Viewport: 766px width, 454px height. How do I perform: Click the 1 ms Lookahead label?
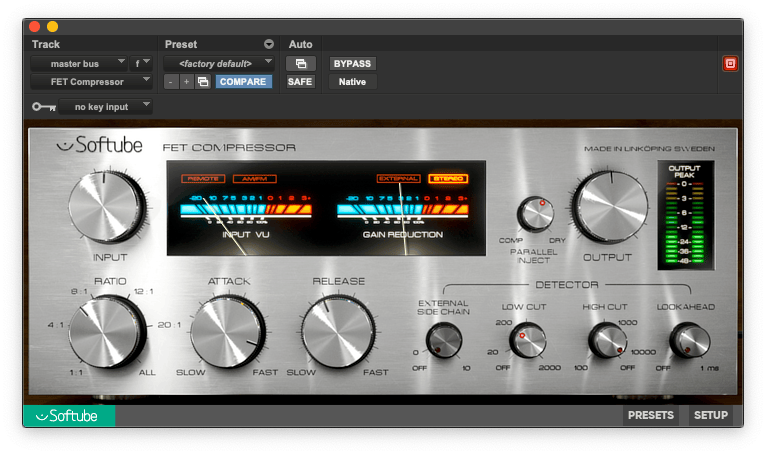(709, 368)
